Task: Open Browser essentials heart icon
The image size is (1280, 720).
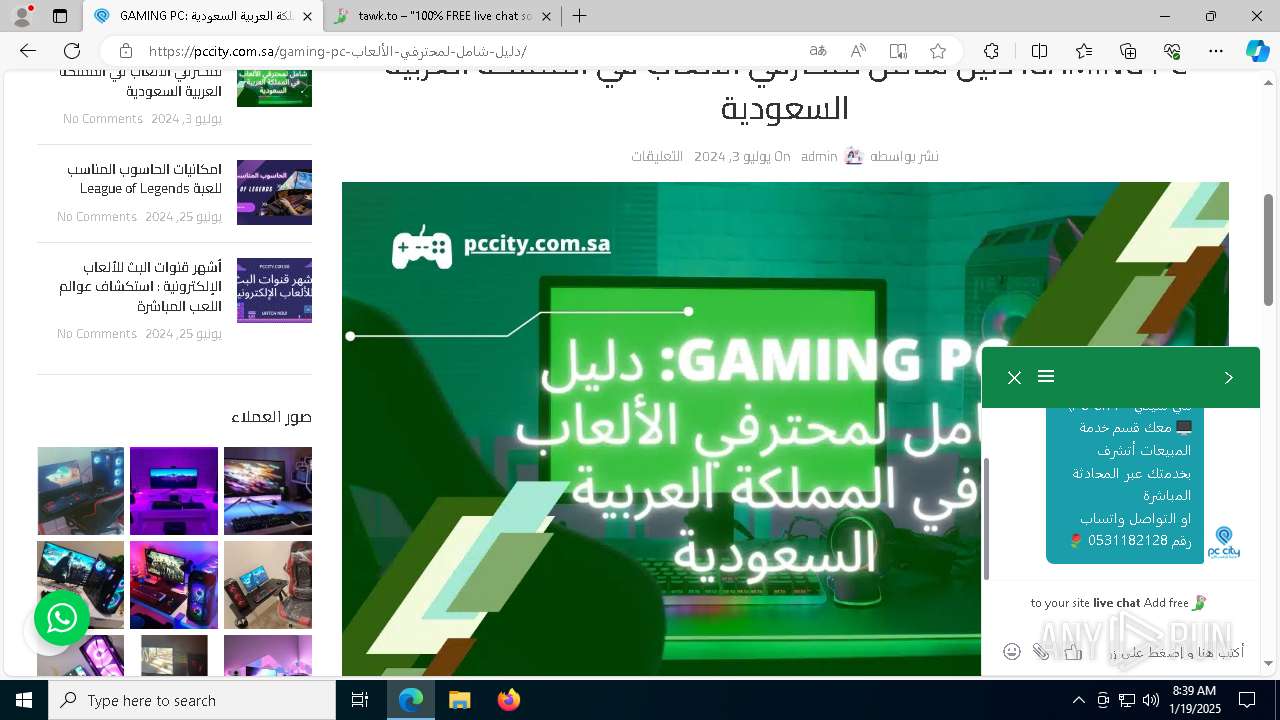Action: click(1172, 51)
